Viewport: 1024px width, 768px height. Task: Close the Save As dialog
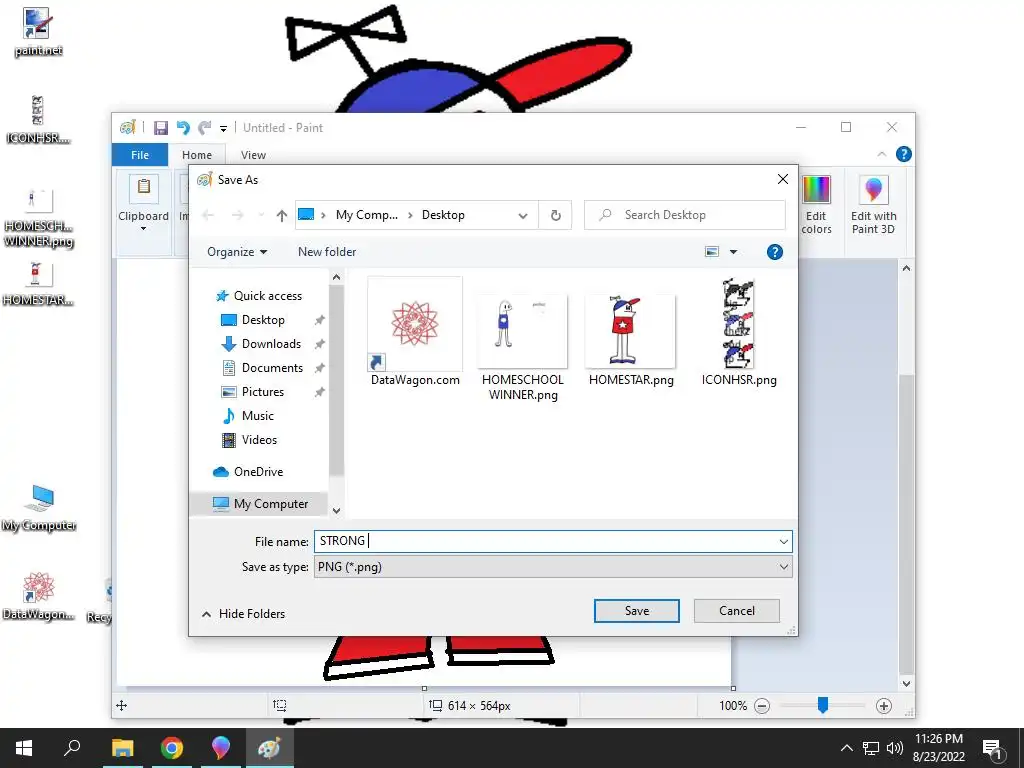pyautogui.click(x=782, y=179)
